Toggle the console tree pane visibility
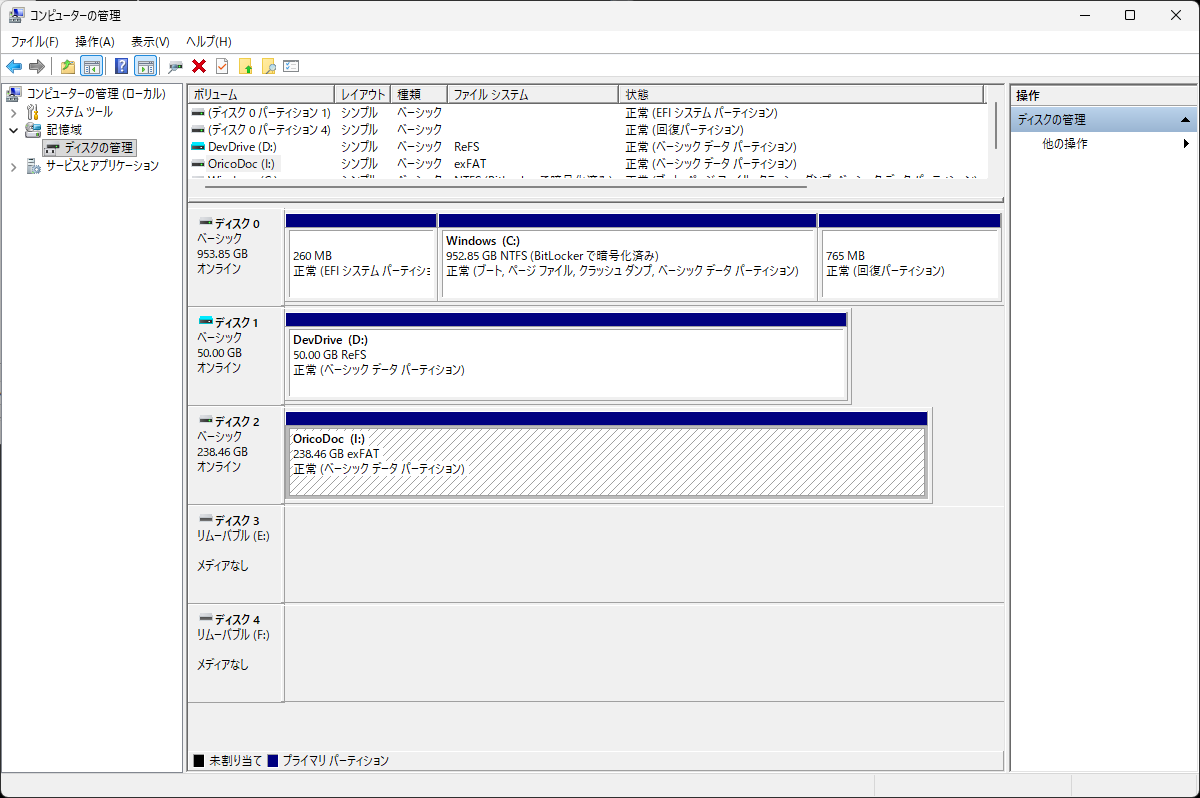 pos(90,66)
